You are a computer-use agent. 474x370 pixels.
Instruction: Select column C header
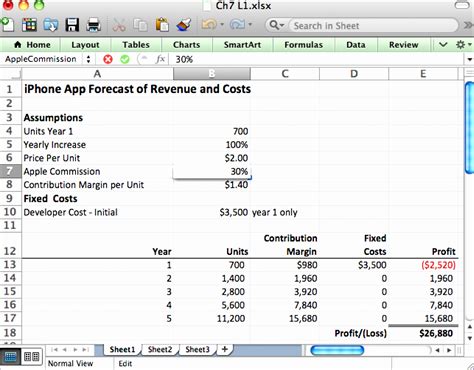pyautogui.click(x=285, y=74)
